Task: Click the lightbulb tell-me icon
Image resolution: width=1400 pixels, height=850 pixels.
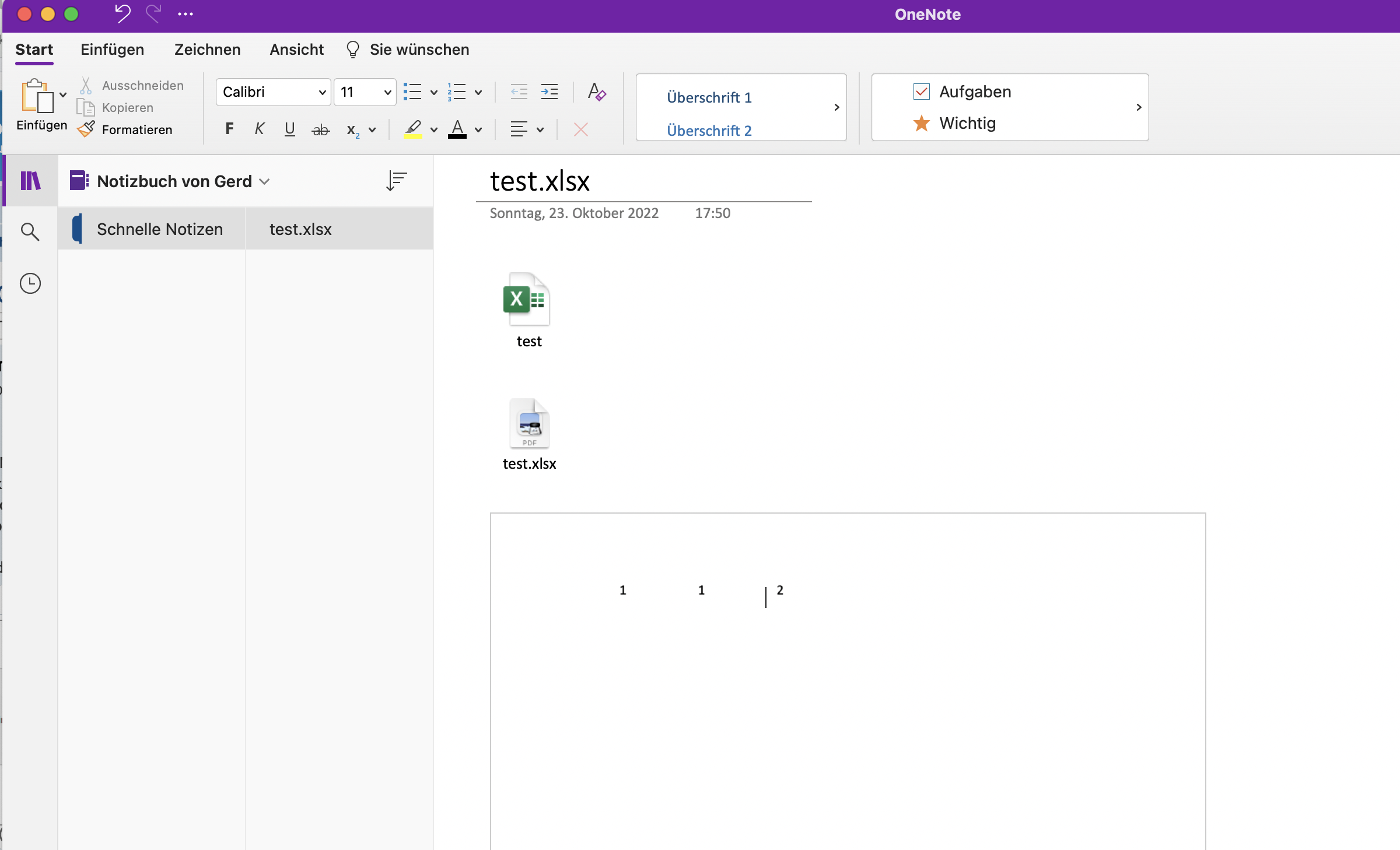Action: (352, 50)
